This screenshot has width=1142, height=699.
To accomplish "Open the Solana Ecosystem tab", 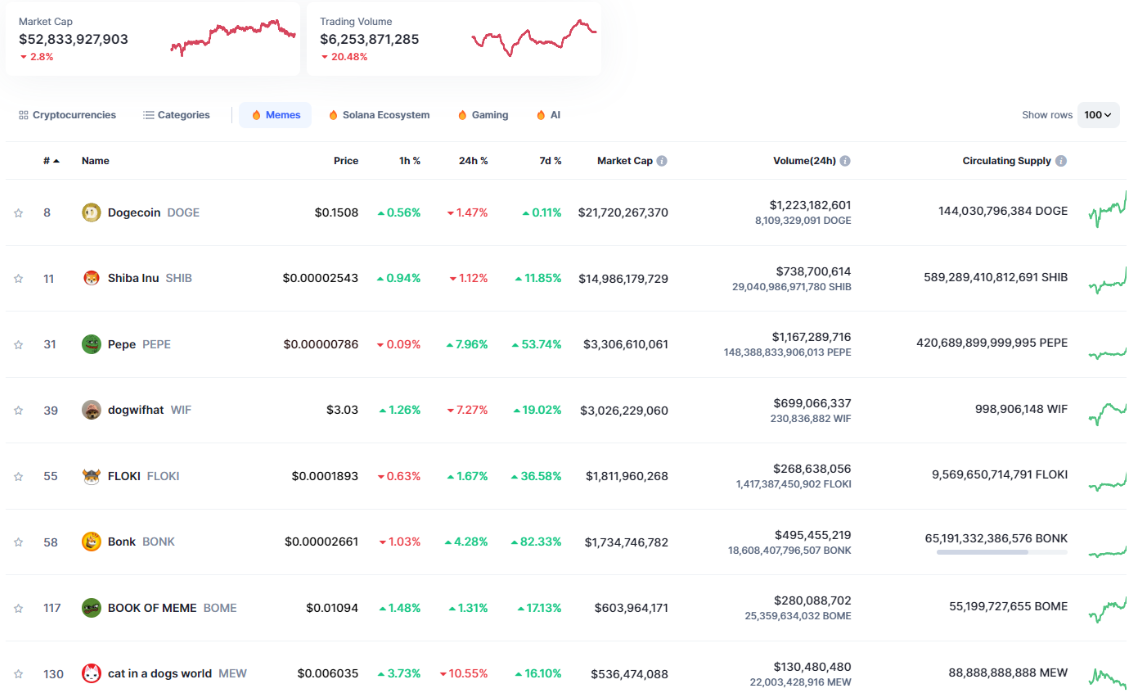I will [379, 115].
